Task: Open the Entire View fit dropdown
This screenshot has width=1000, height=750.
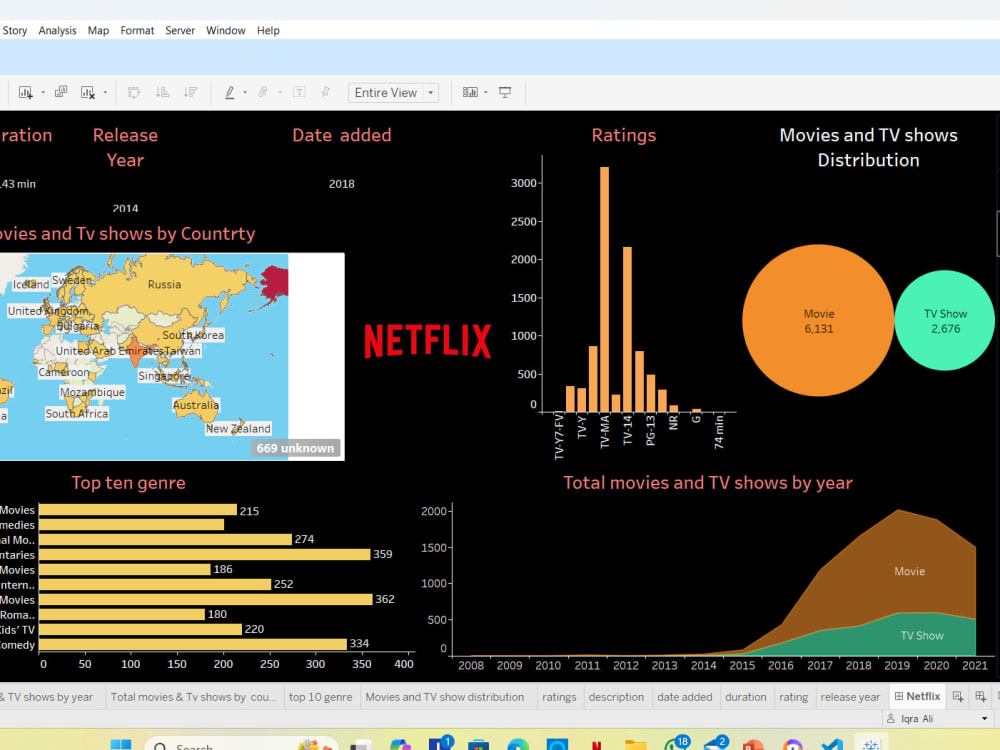Action: [431, 92]
